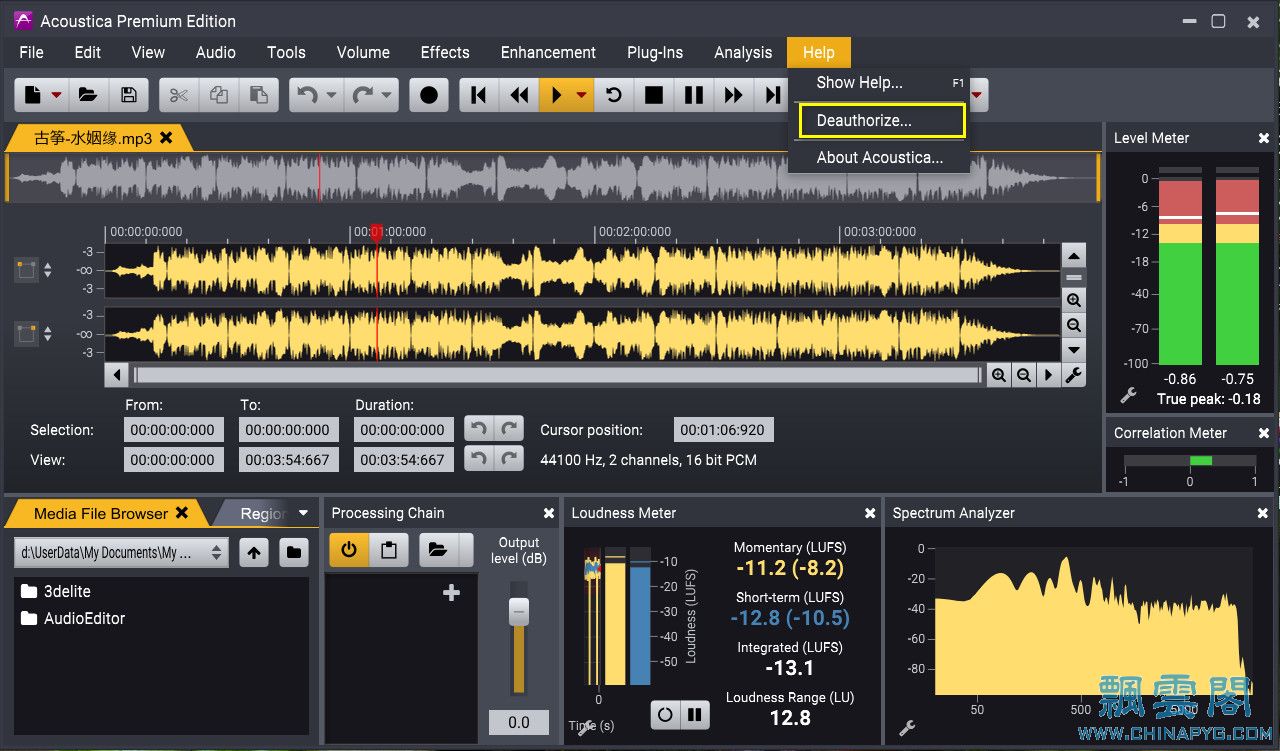Jump to start with Skip-to-beginning button
Viewport: 1280px width, 751px height.
[x=479, y=95]
